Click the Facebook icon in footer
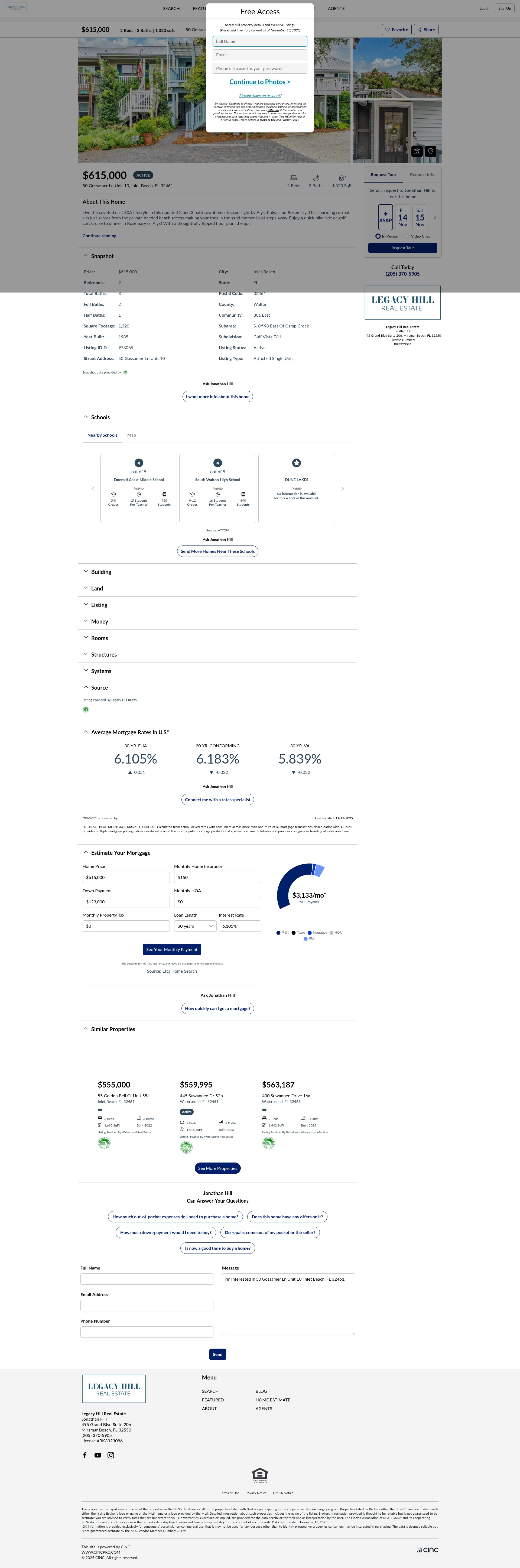The image size is (520, 1568). click(x=85, y=1455)
